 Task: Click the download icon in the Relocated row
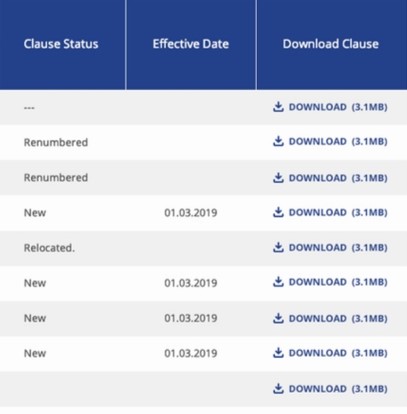[x=278, y=247]
